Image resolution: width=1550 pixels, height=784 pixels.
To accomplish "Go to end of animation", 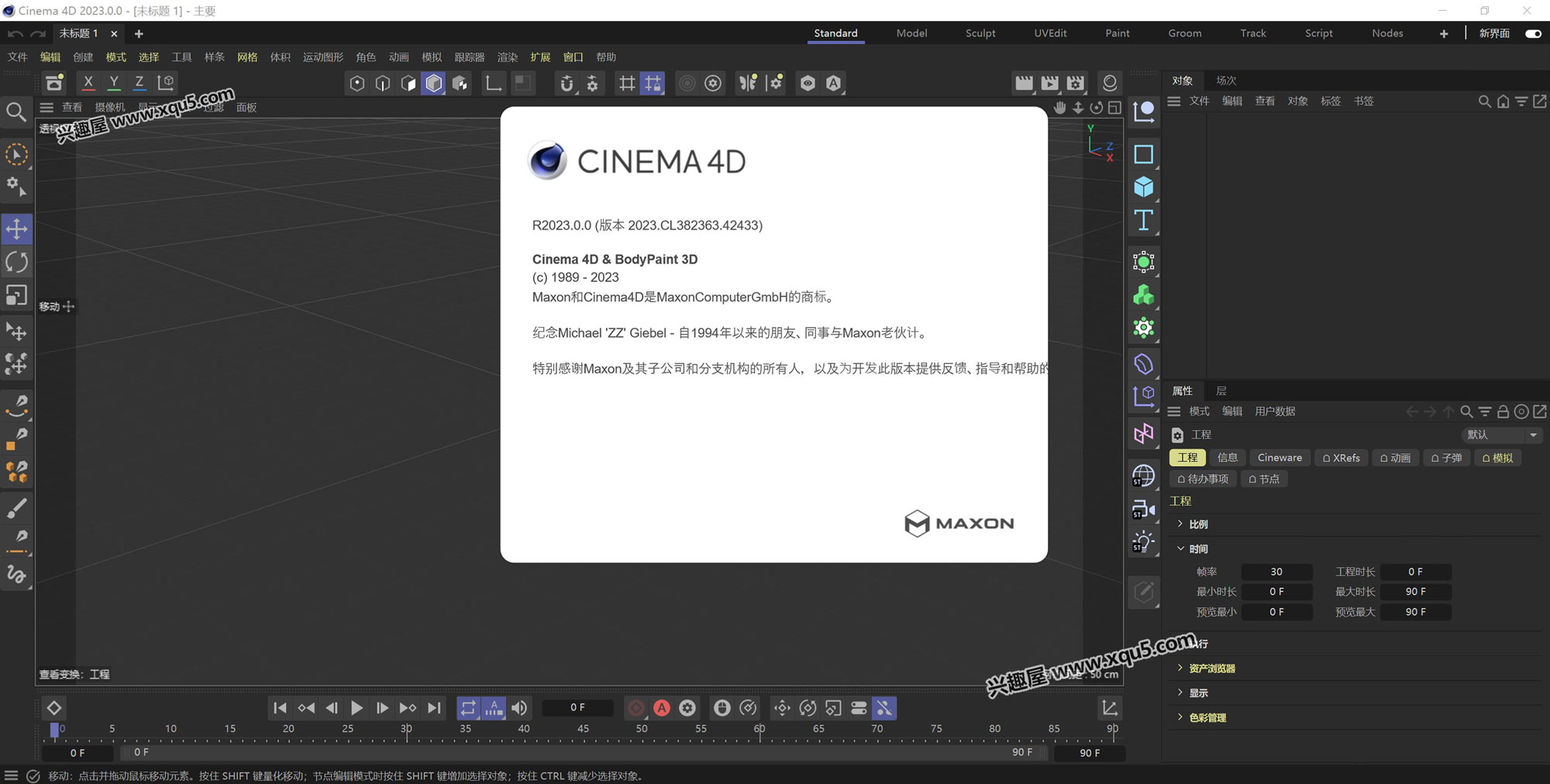I will (435, 708).
